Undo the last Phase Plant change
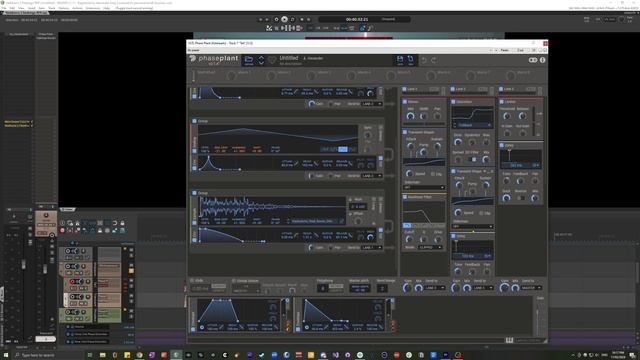Image resolution: width=640 pixels, height=360 pixels. [424, 60]
